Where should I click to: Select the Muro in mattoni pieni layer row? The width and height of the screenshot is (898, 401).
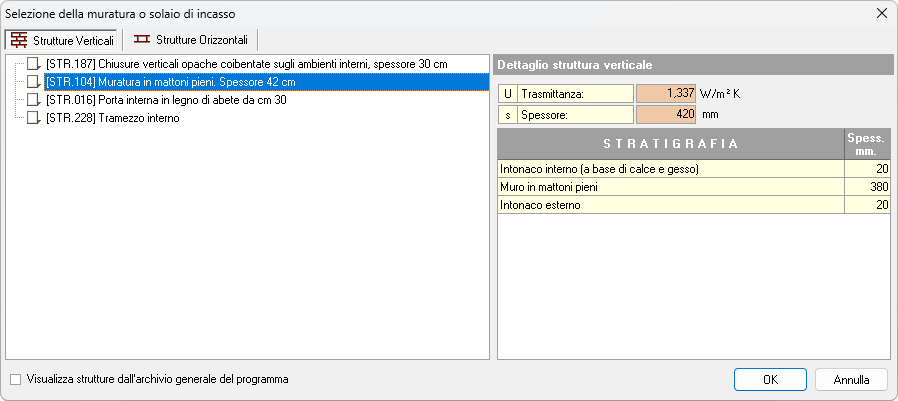pyautogui.click(x=670, y=187)
